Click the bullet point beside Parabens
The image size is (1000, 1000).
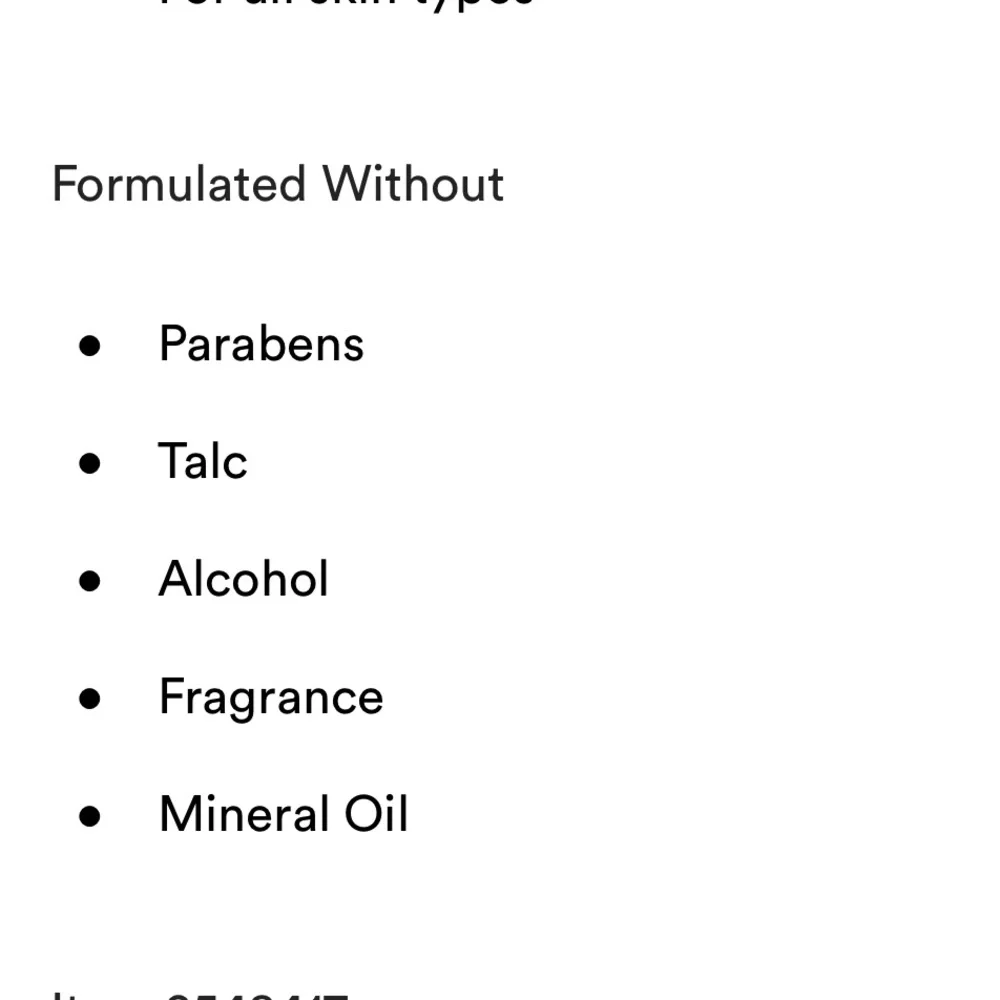tap(89, 346)
